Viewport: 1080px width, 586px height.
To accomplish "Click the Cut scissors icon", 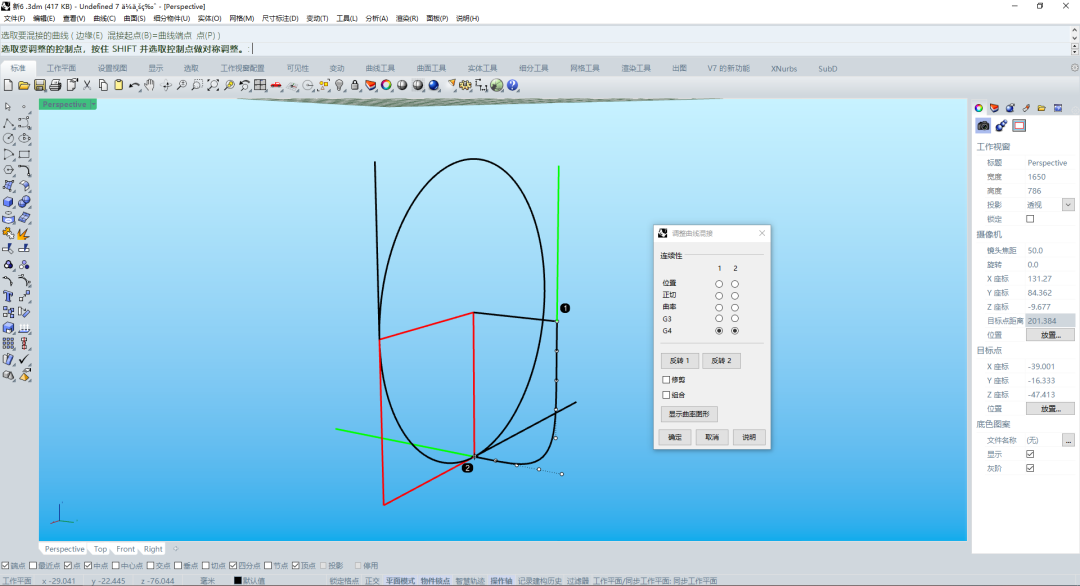I will click(x=87, y=85).
